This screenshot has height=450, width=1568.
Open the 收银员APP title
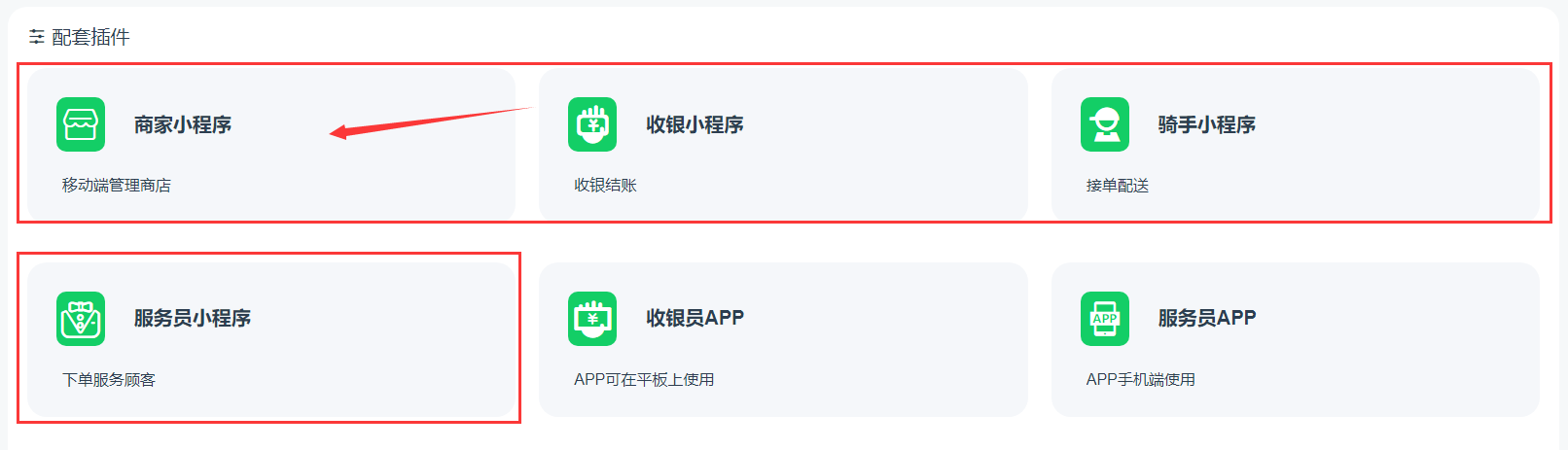[695, 318]
